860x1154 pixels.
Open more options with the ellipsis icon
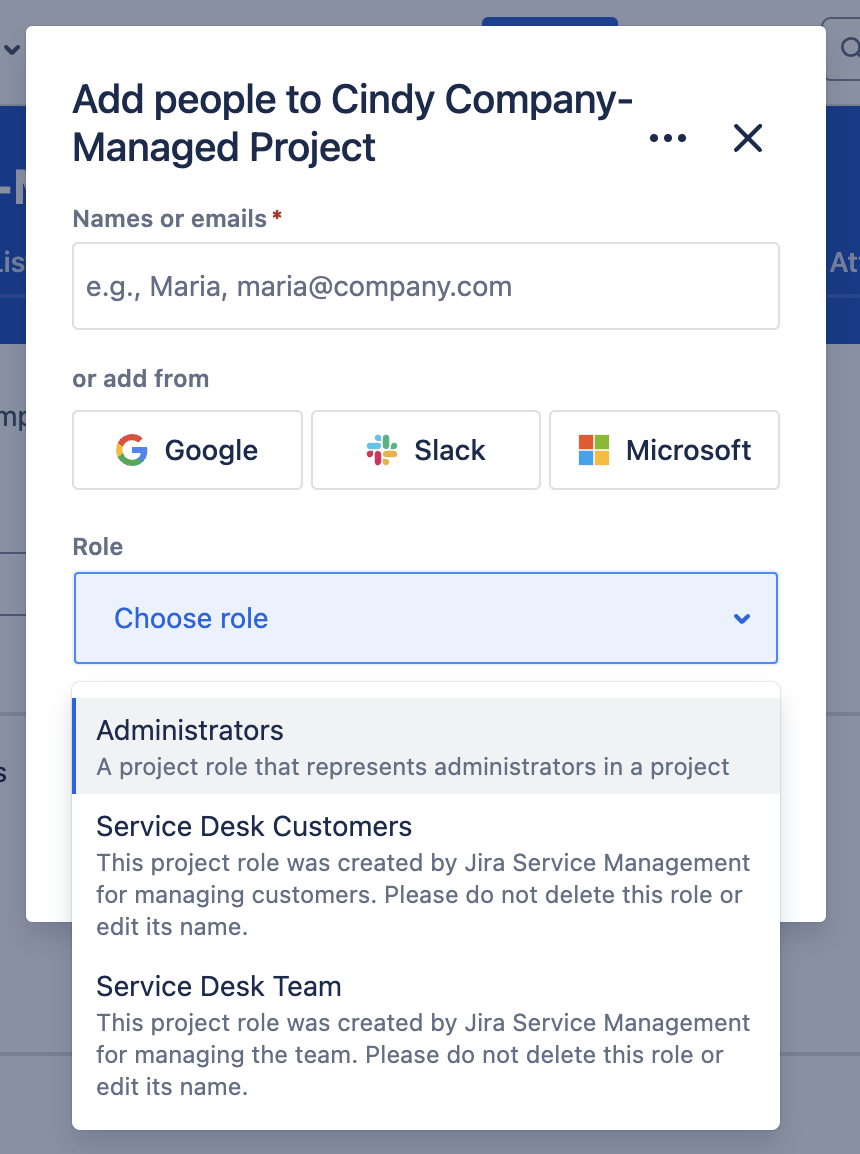coord(667,138)
